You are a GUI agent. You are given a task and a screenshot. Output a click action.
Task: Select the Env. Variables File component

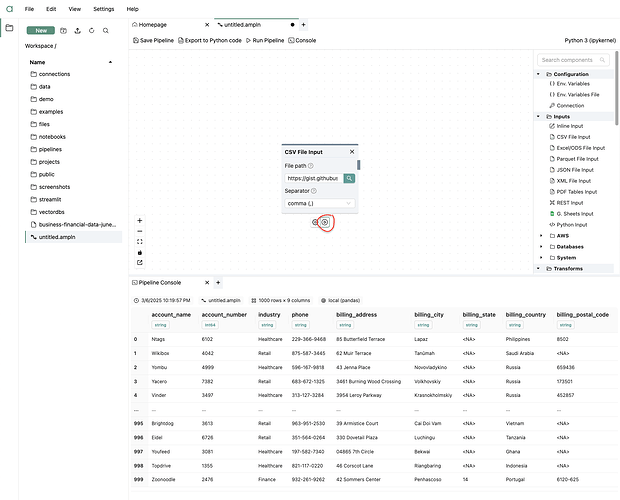[x=574, y=95]
